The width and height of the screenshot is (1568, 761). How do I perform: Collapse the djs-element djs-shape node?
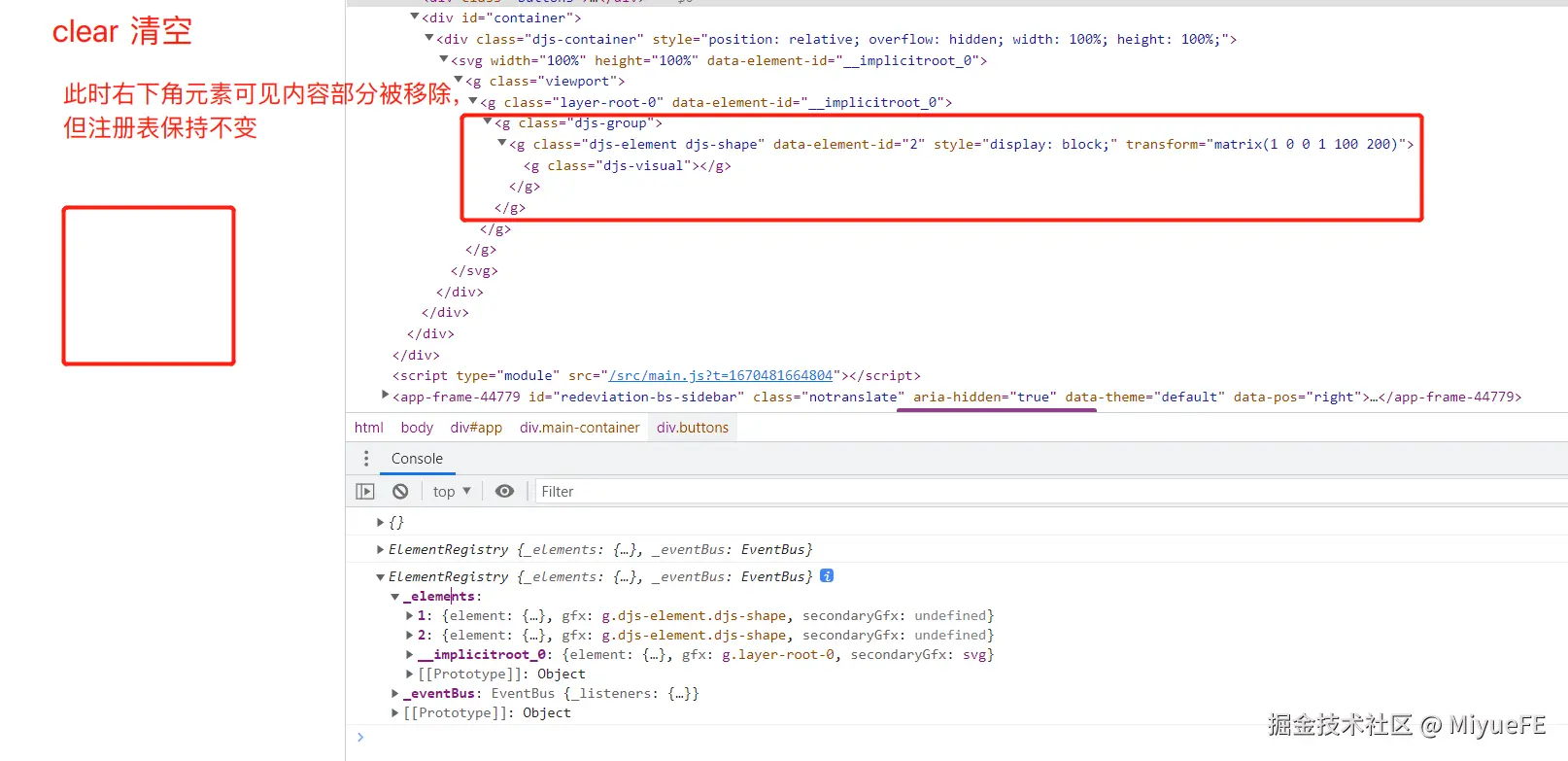click(502, 143)
